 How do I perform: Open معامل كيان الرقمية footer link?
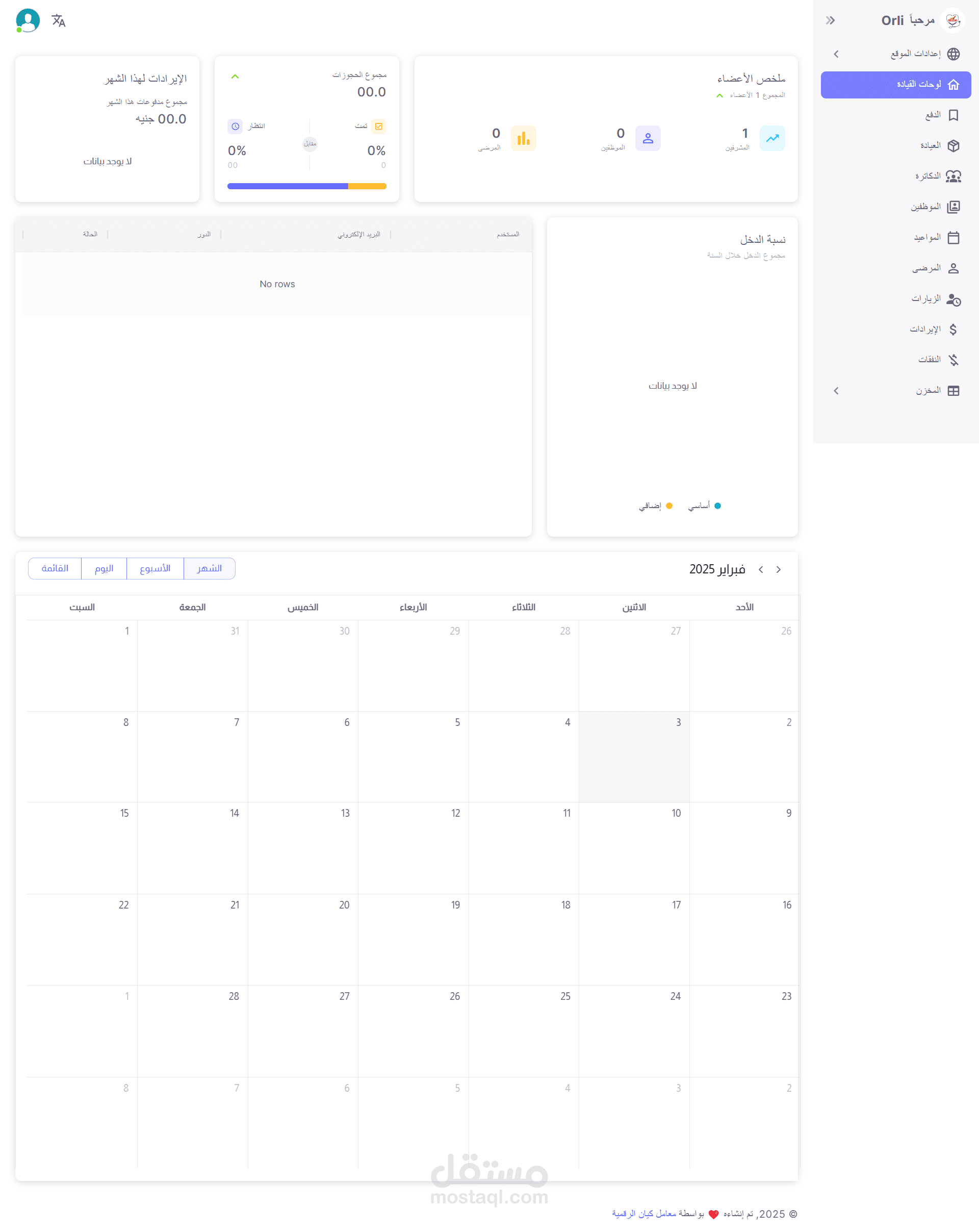[x=643, y=1214]
